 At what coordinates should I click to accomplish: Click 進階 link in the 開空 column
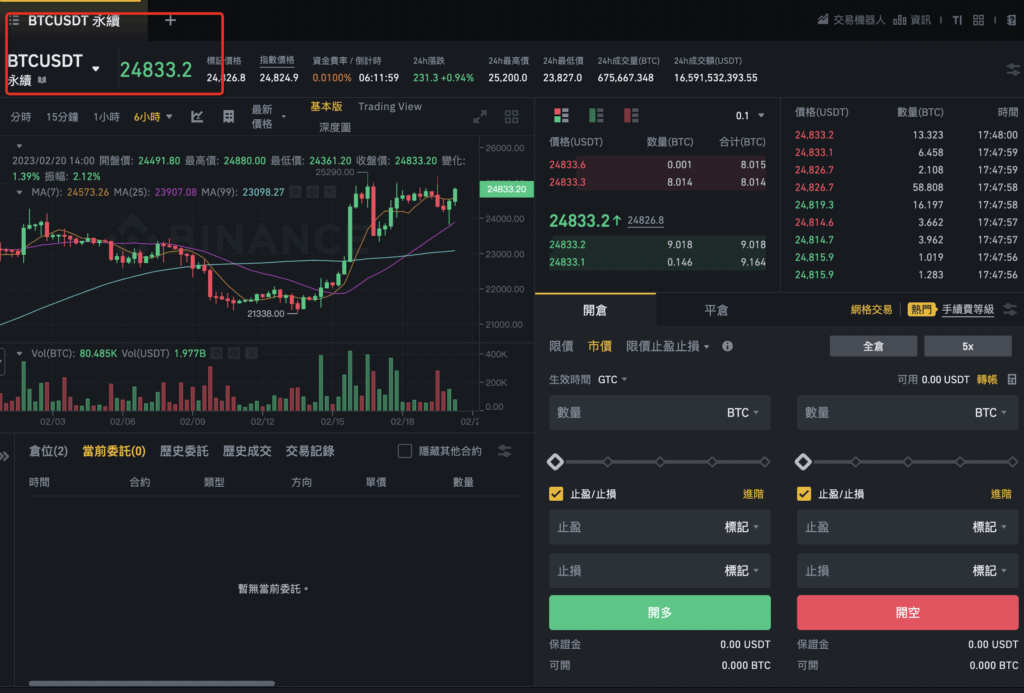1001,494
